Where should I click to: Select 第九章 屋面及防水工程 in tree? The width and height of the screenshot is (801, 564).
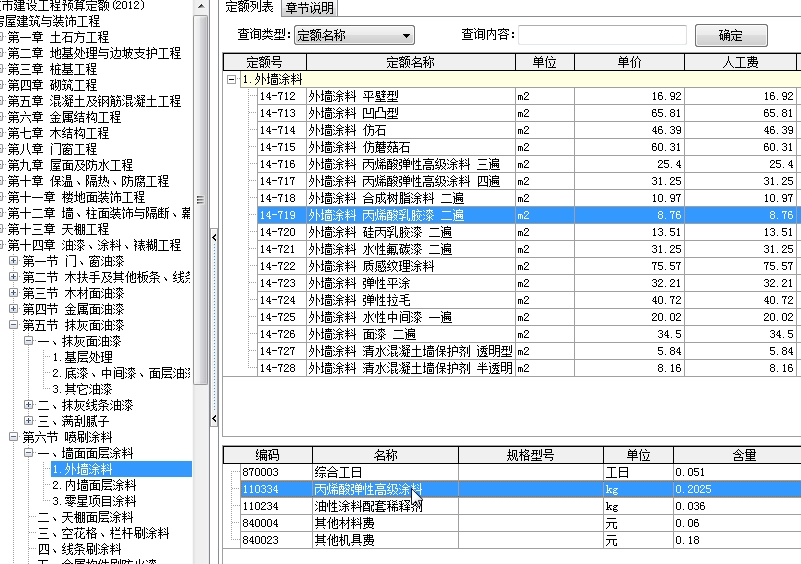[69, 165]
